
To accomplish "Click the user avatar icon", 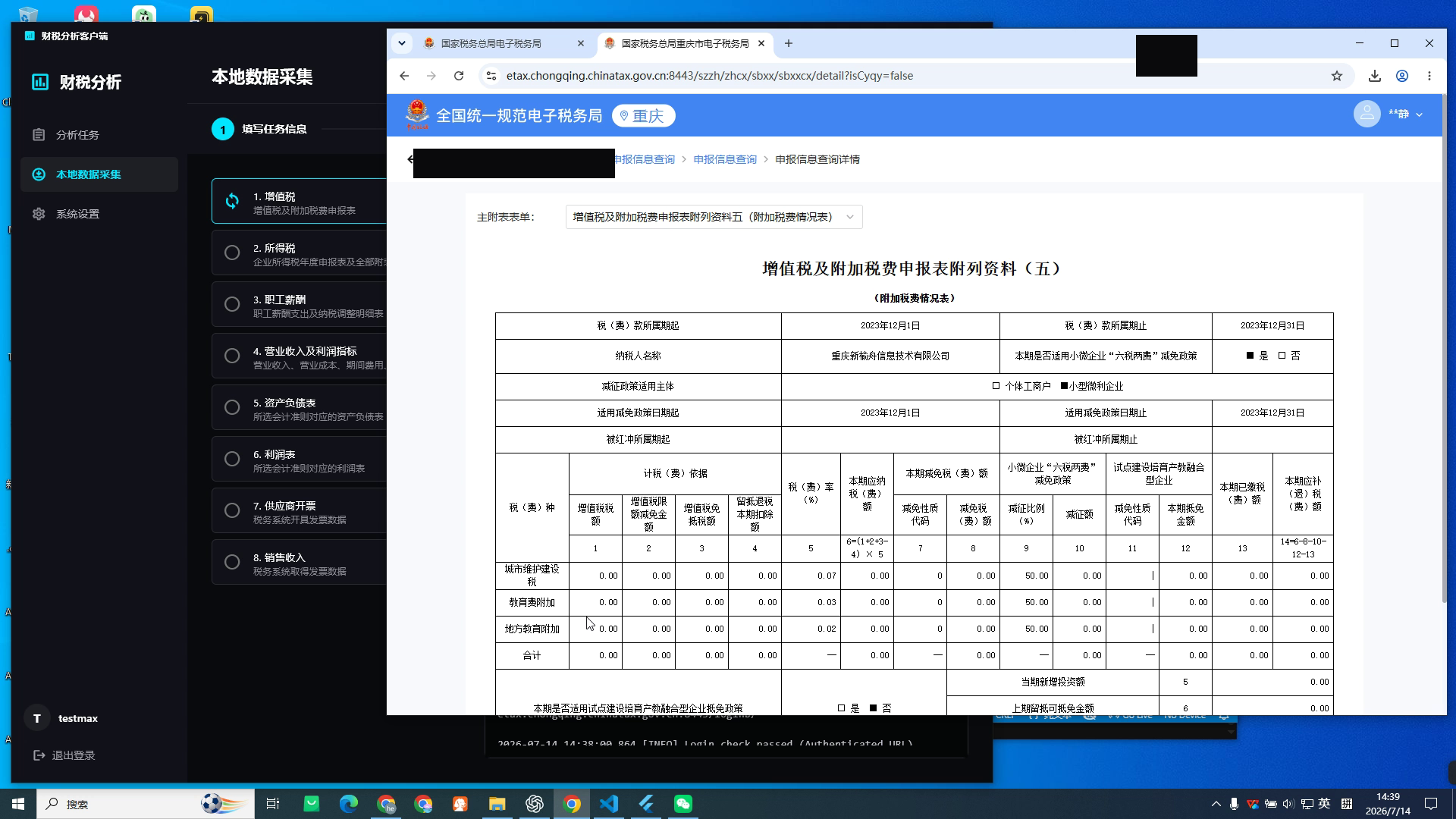I will coord(1367,115).
